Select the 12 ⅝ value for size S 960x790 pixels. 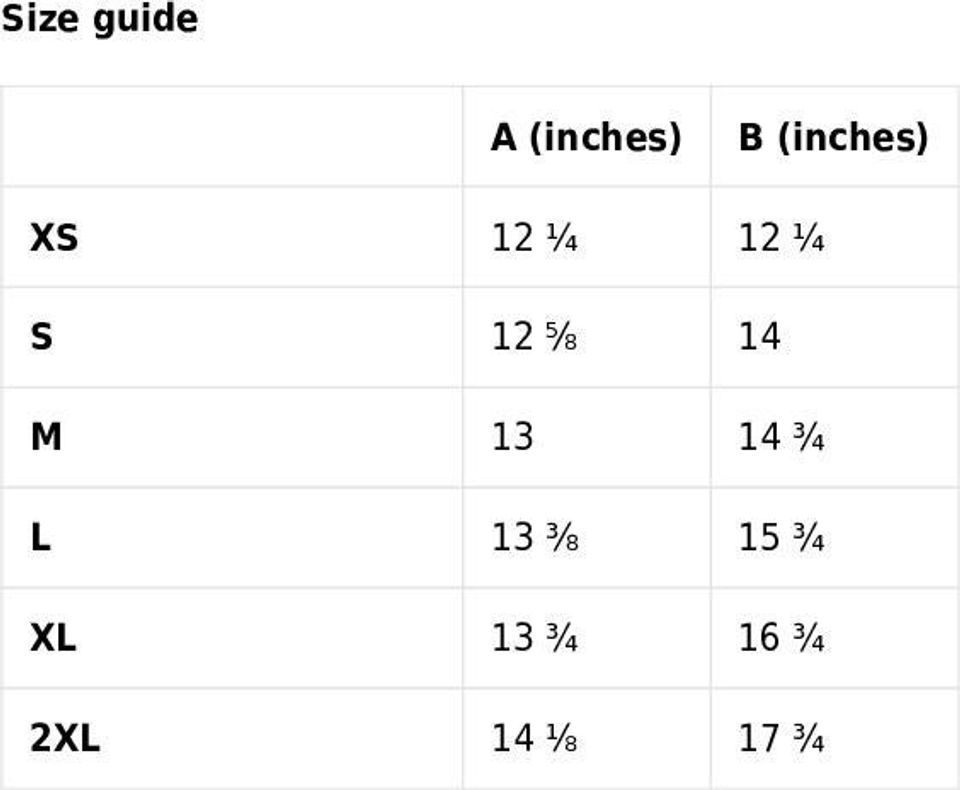534,338
